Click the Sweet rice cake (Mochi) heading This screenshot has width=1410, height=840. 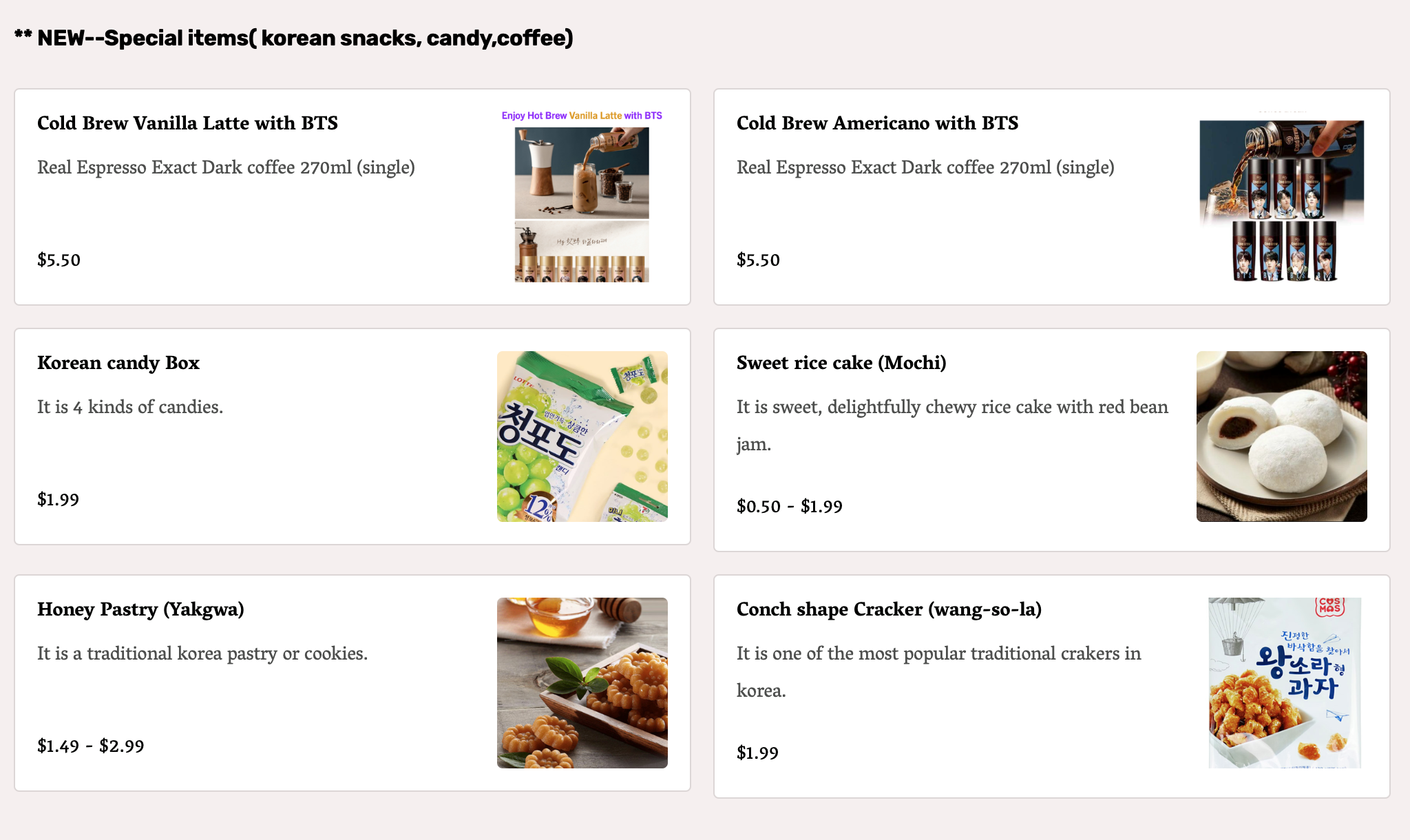[x=841, y=363]
